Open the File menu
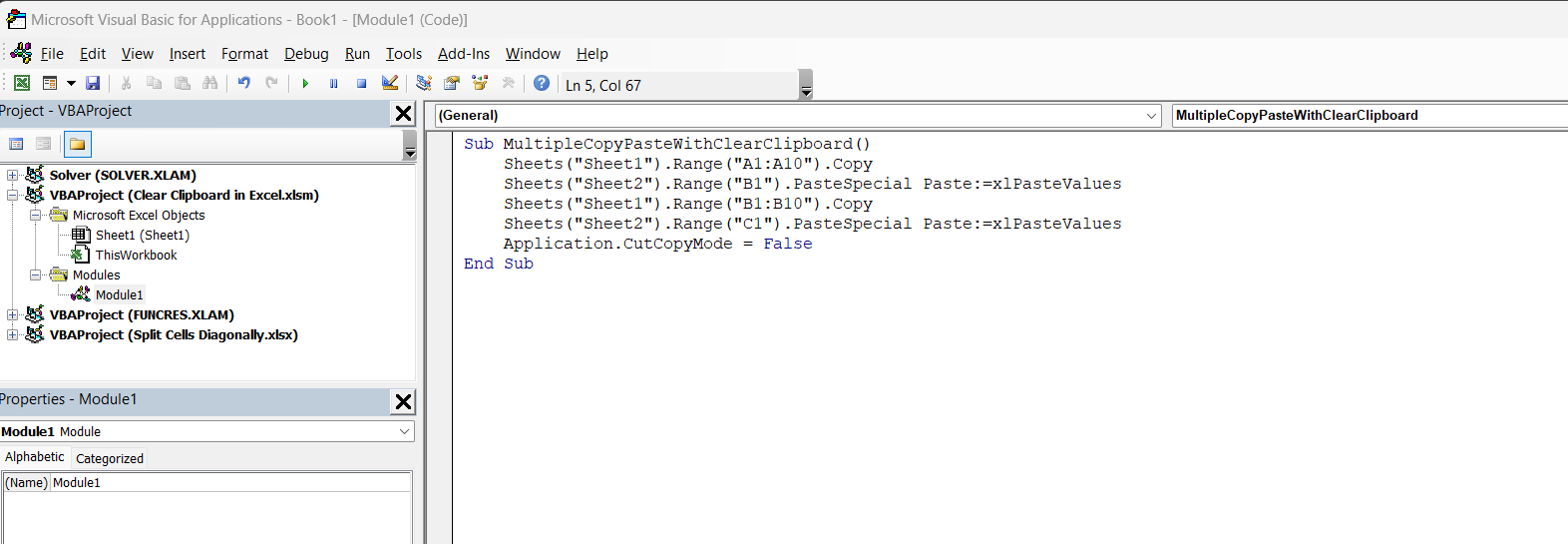This screenshot has height=544, width=1568. coord(52,54)
